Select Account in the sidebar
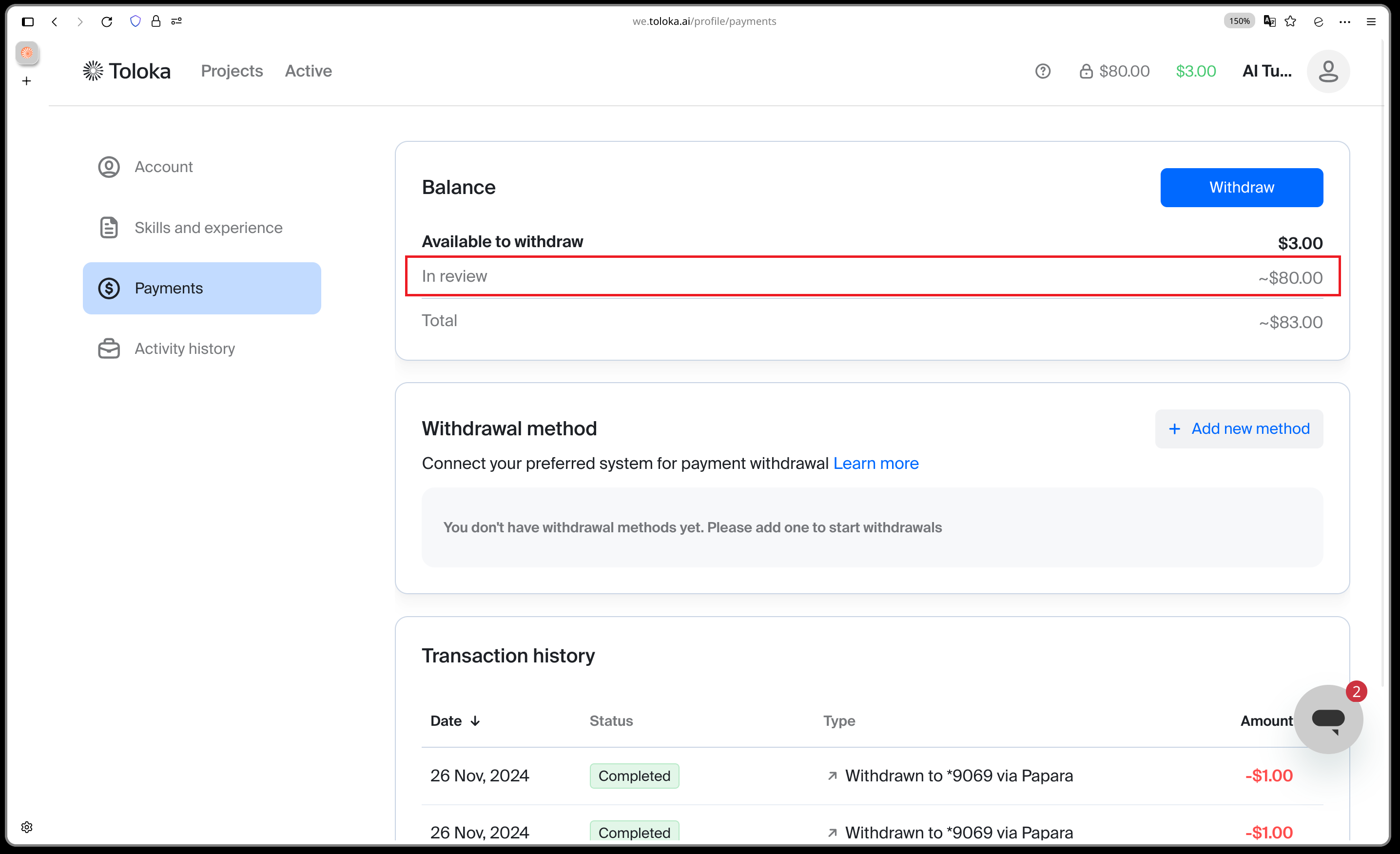This screenshot has height=854, width=1400. click(x=202, y=167)
